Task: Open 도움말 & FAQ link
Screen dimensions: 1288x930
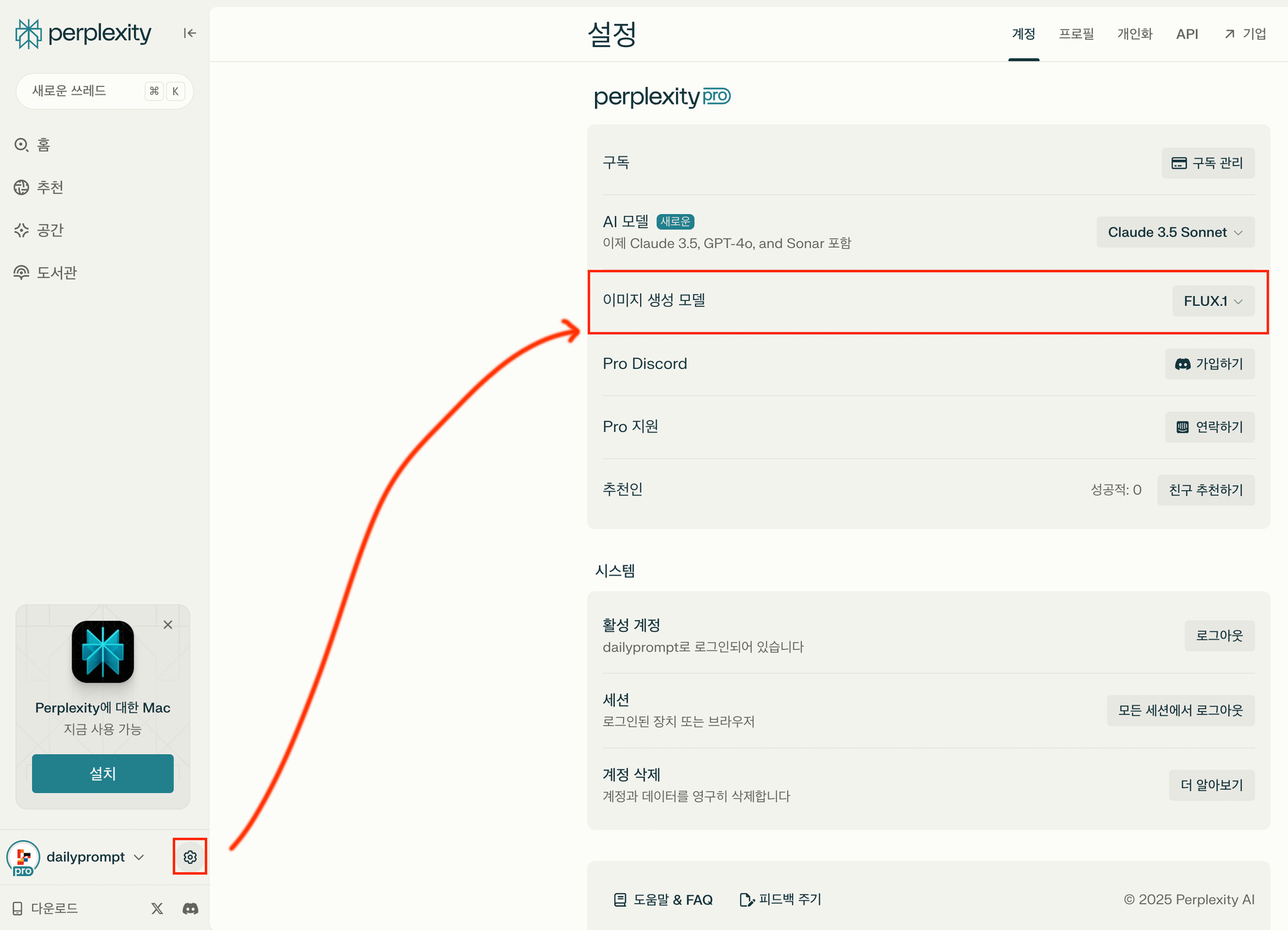Action: [663, 900]
